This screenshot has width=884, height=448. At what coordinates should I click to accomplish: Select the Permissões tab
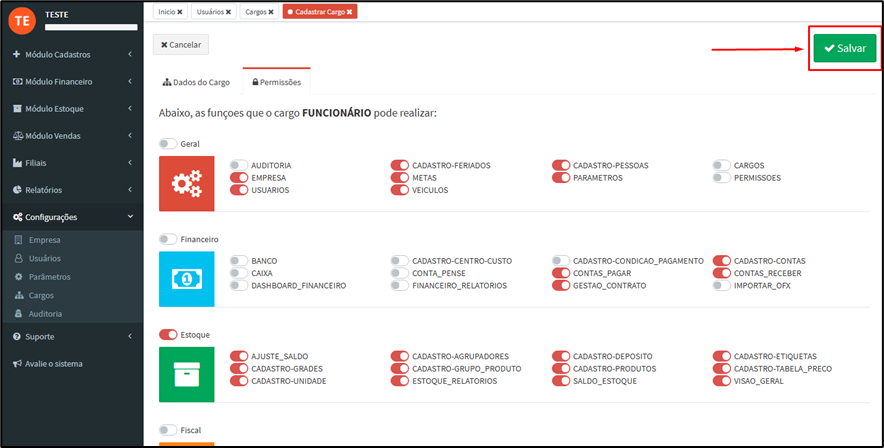coord(277,82)
